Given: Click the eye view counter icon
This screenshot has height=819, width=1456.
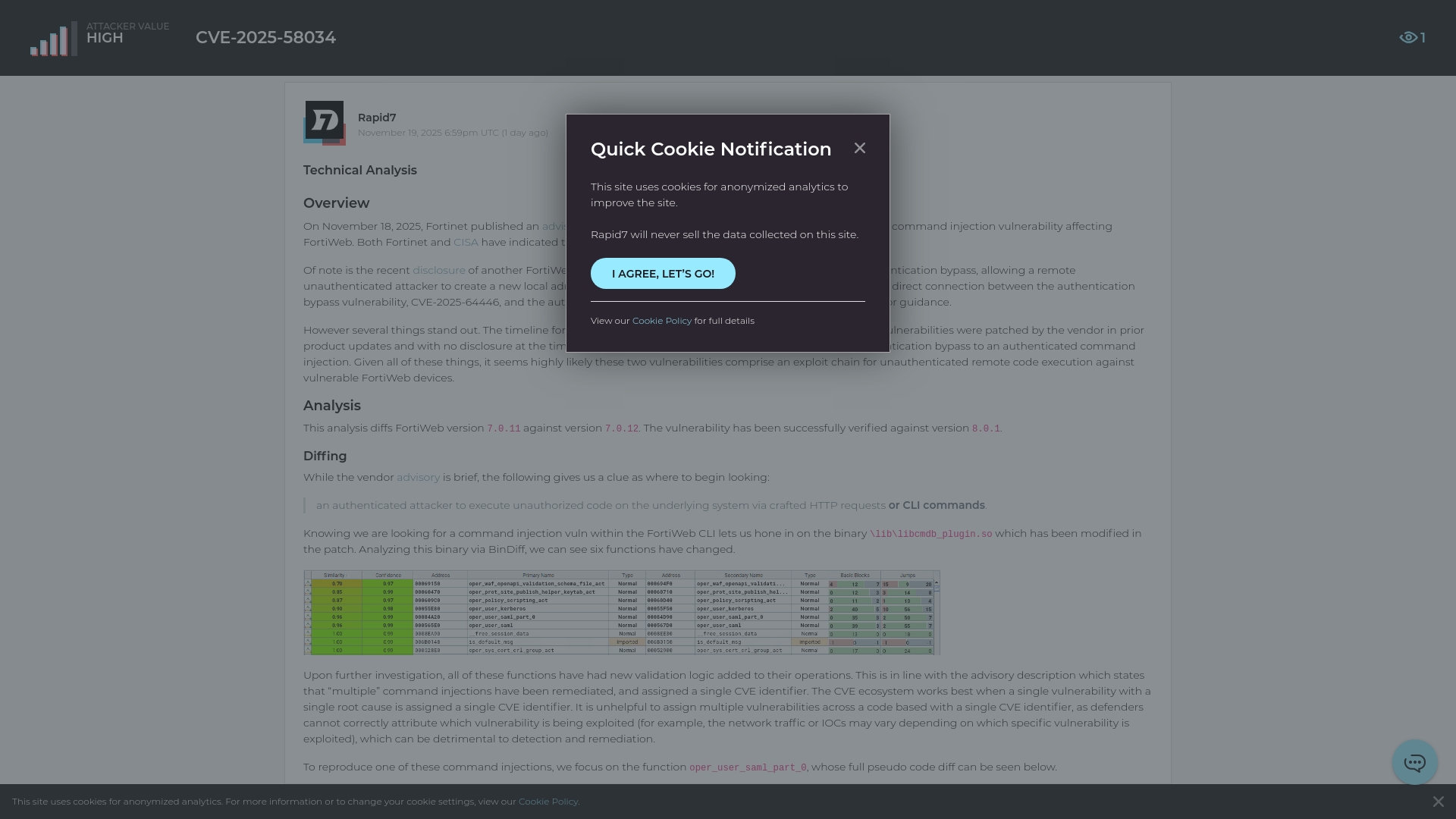Looking at the screenshot, I should (1408, 37).
